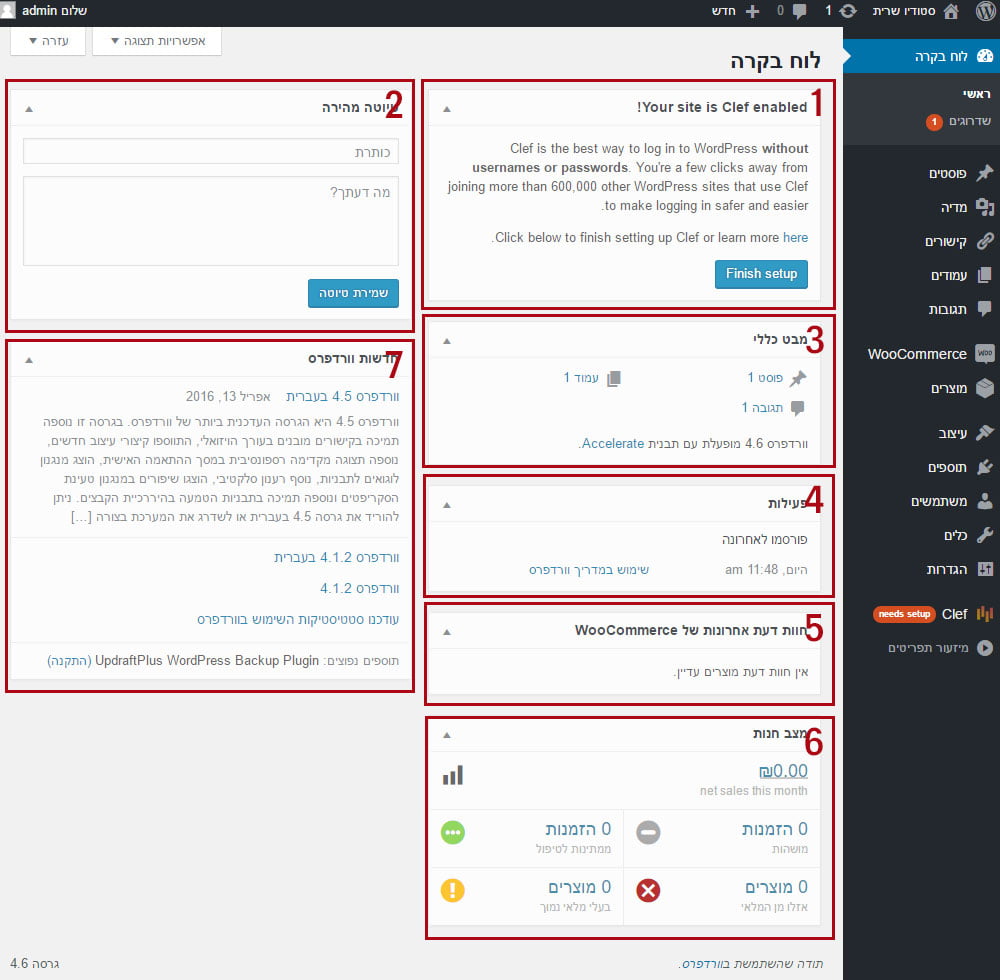
Task: Click the sales bar chart icon
Action: [453, 775]
